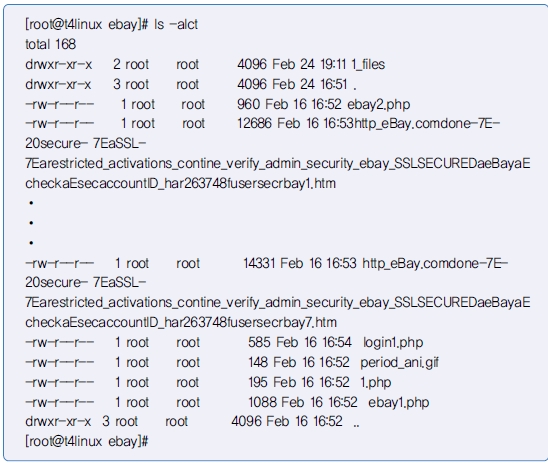Select the login1.php filename
Image resolution: width=548 pixels, height=464 pixels.
pos(393,342)
